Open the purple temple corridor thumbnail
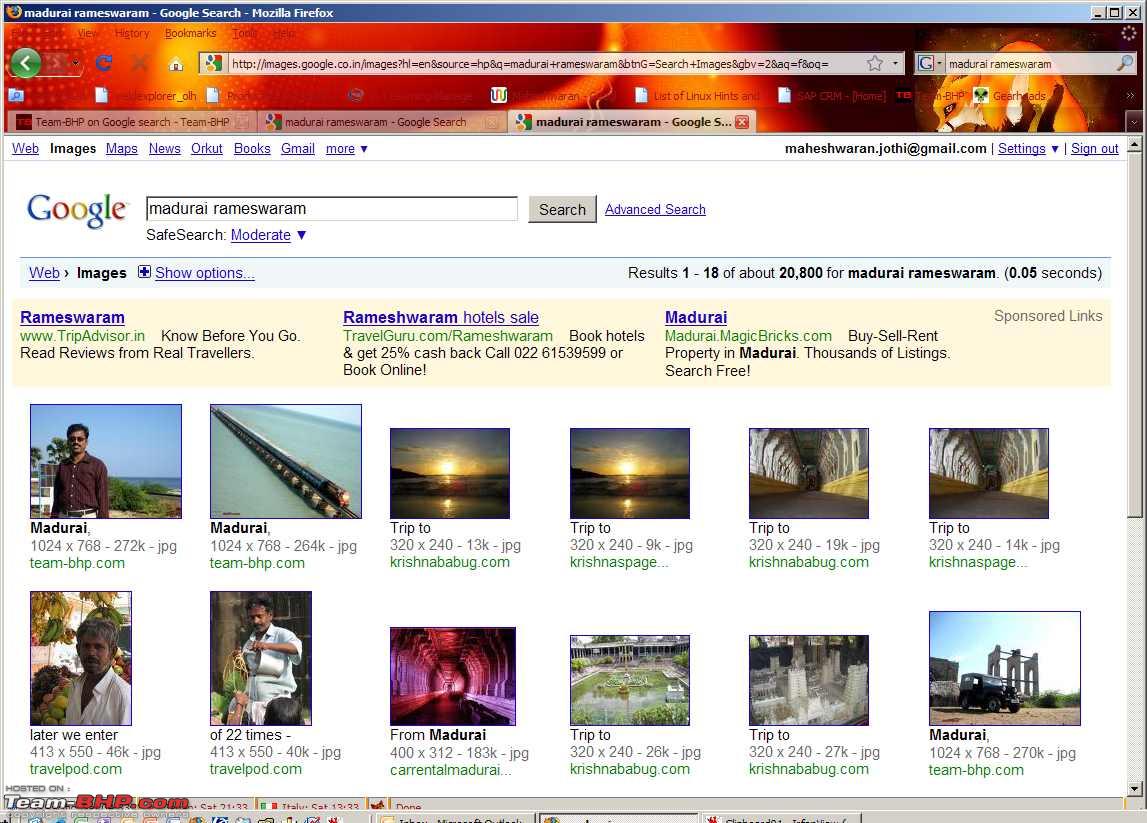 click(453, 676)
